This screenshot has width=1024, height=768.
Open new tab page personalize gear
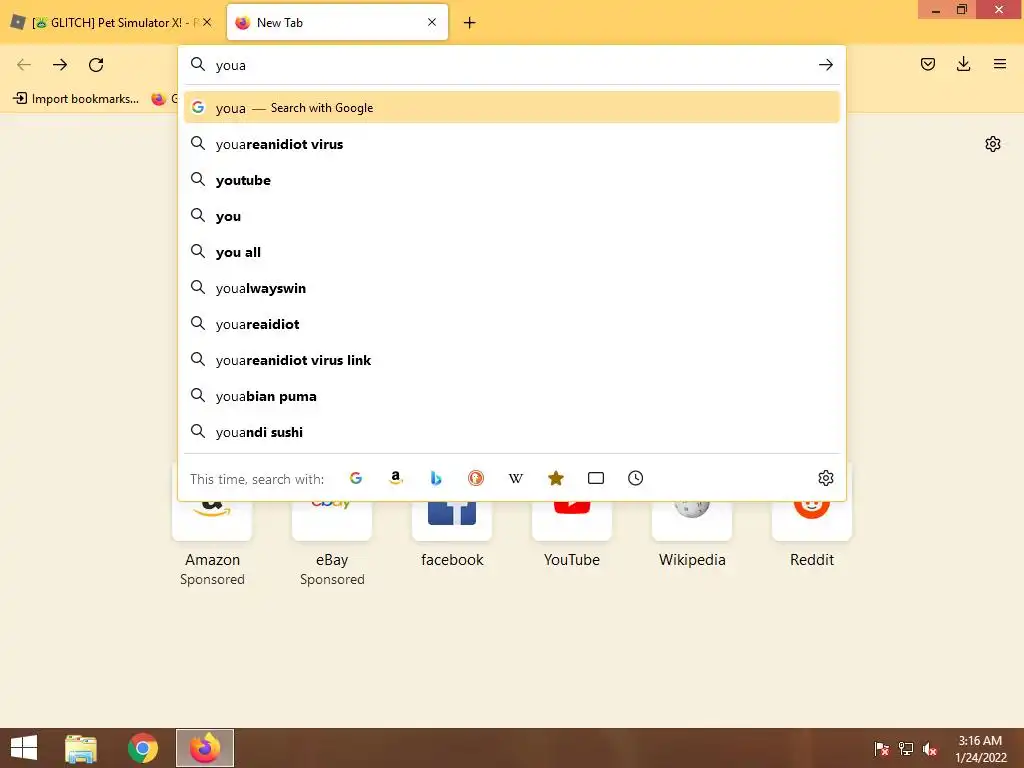pyautogui.click(x=993, y=144)
